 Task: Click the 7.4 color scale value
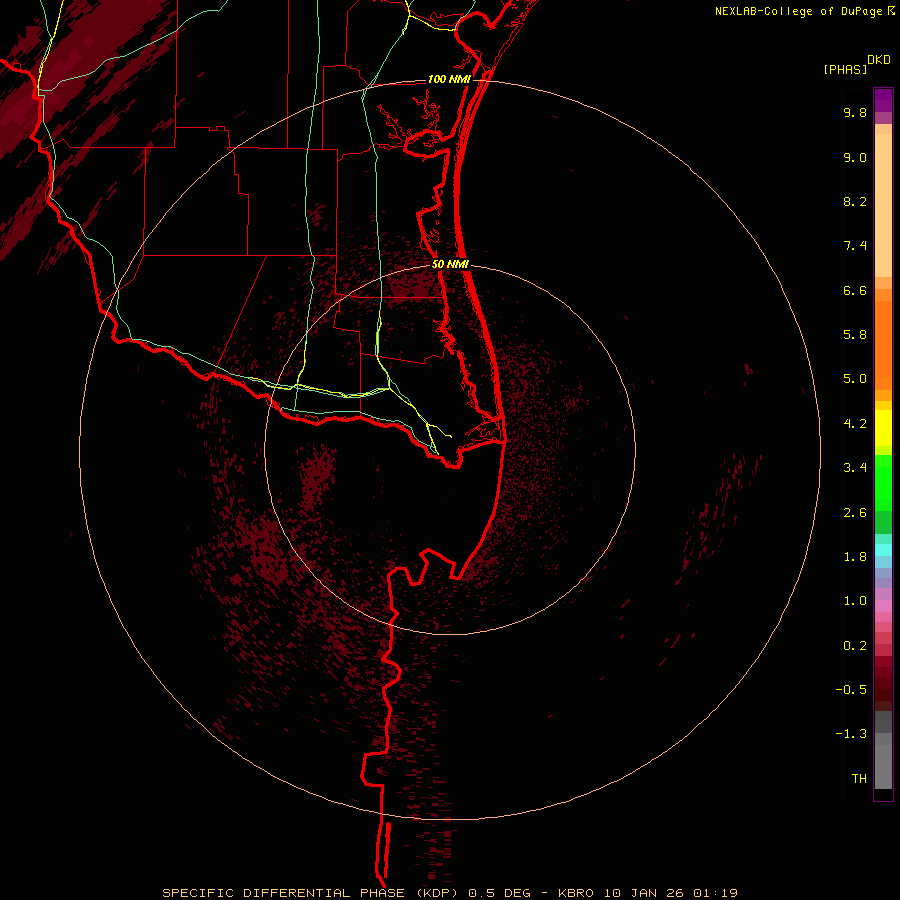[855, 246]
